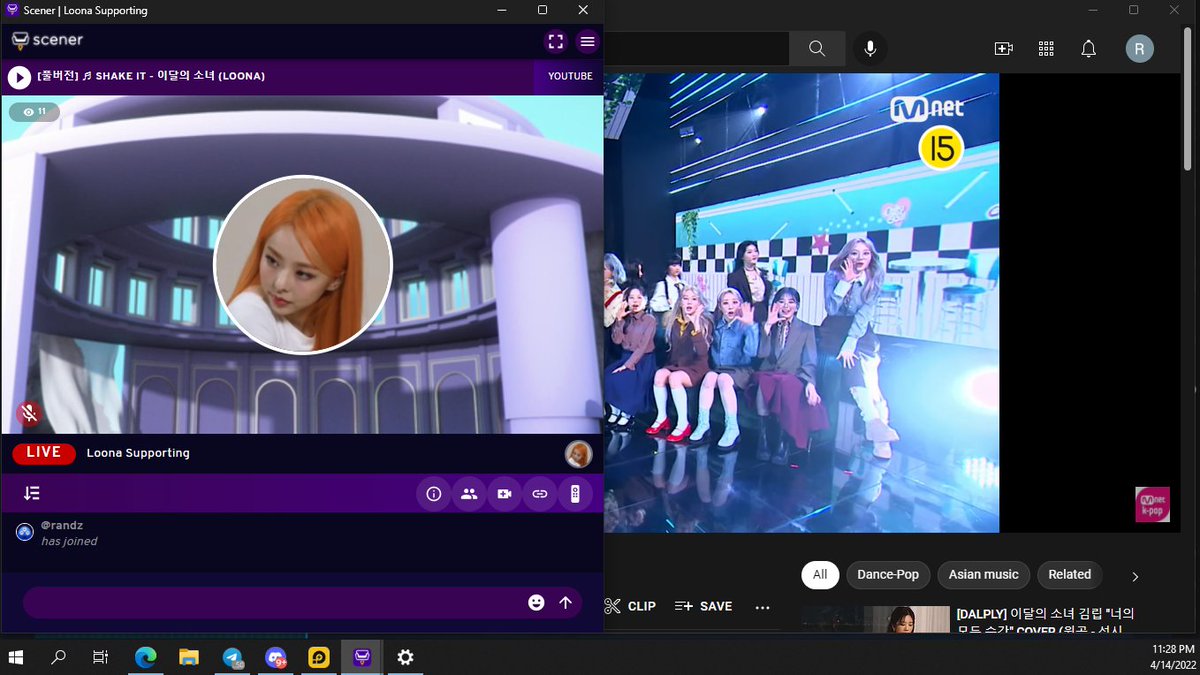
Task: Unmute the microphone in Scener
Action: pyautogui.click(x=30, y=413)
